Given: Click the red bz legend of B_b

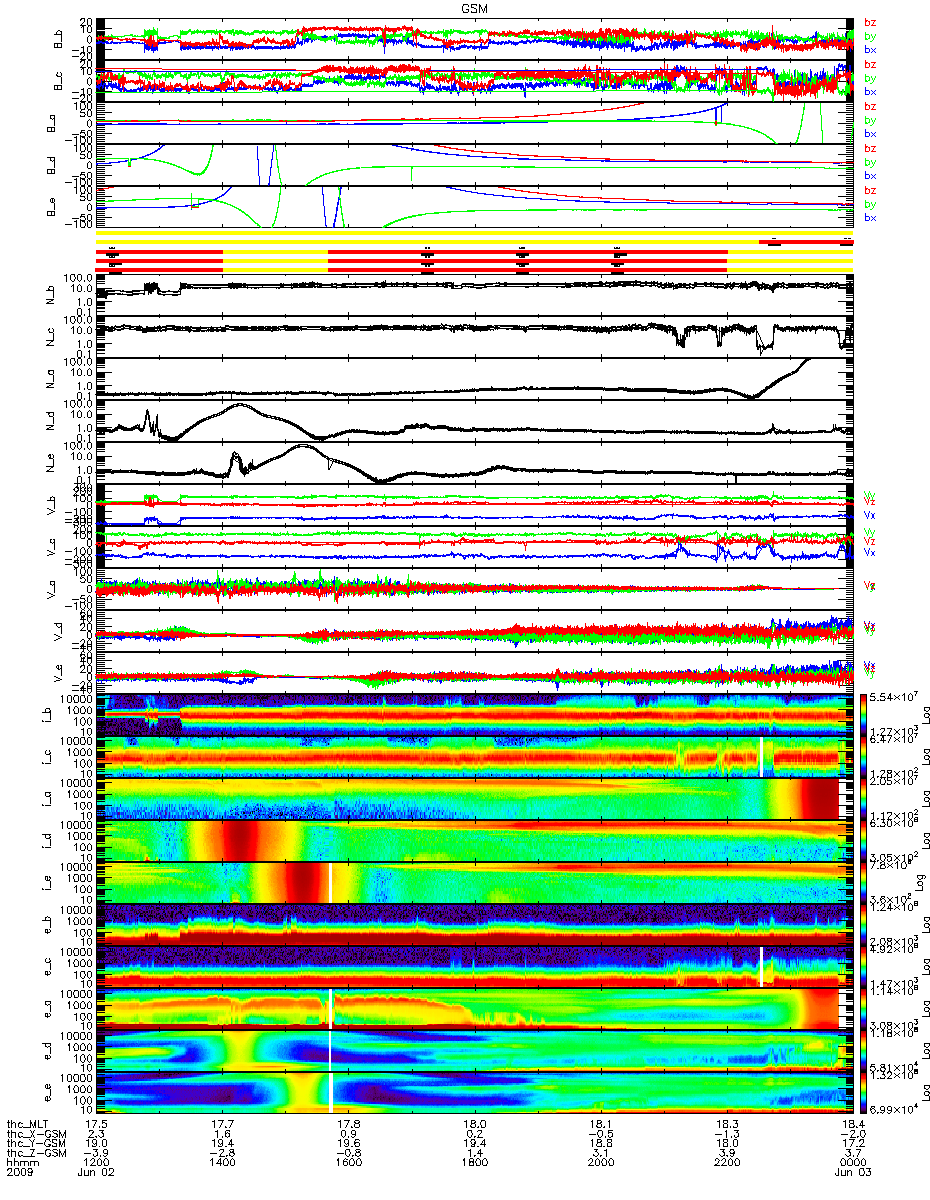Looking at the screenshot, I should pos(870,23).
